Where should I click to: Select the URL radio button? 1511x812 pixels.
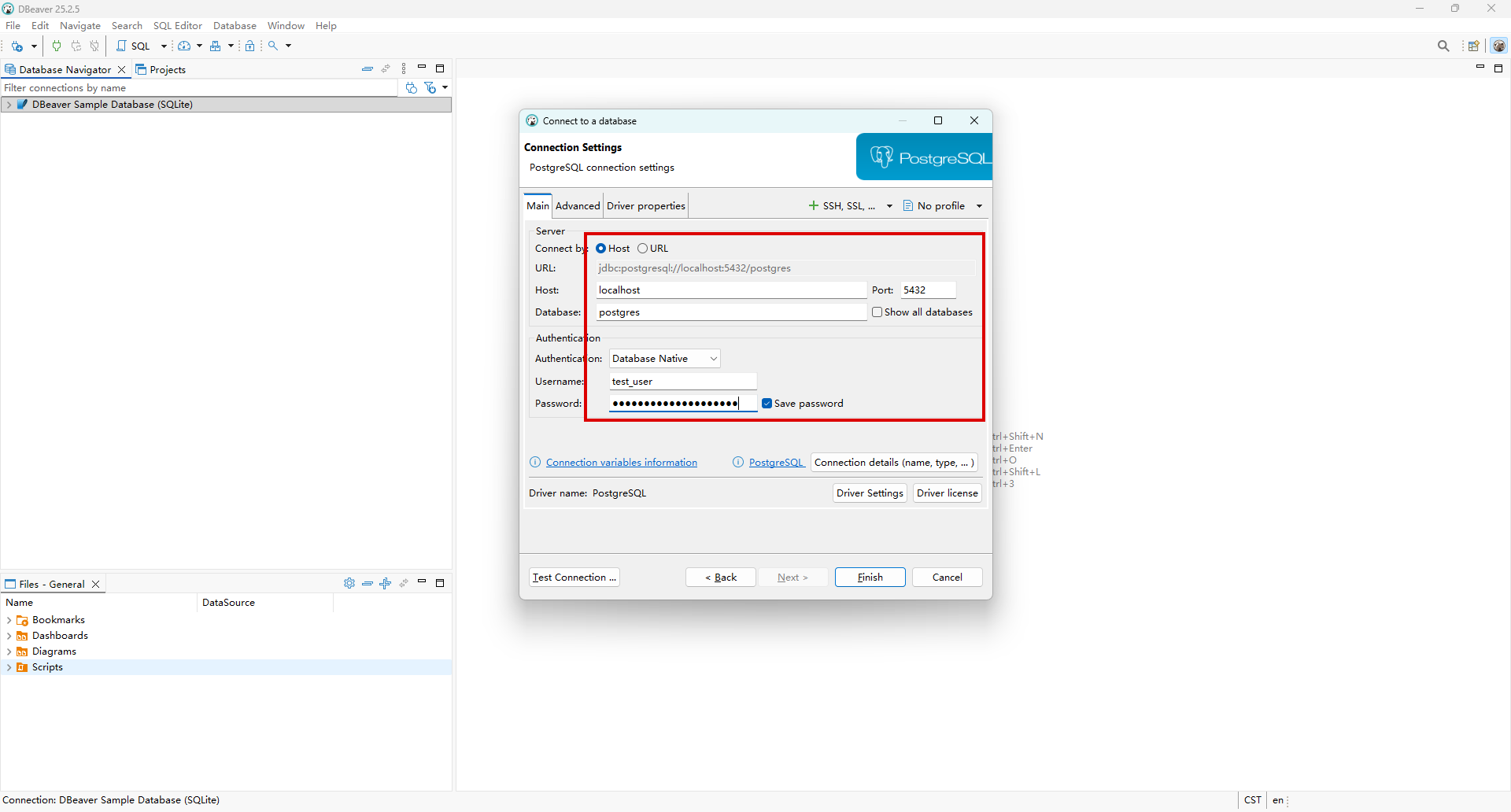[642, 248]
